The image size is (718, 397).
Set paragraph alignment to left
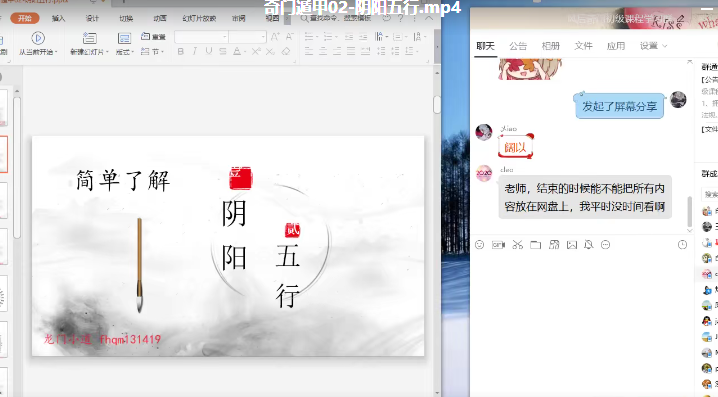pos(309,51)
